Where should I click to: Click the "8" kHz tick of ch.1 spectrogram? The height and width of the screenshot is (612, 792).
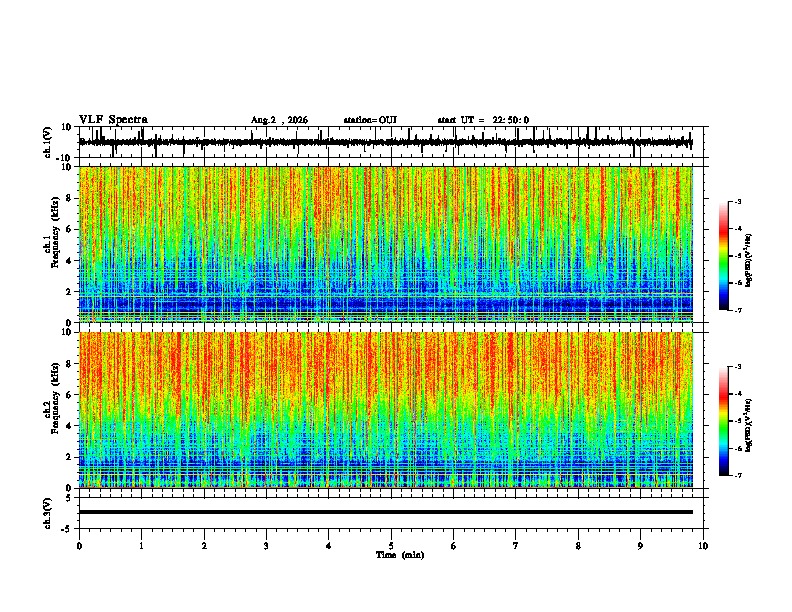(x=69, y=198)
